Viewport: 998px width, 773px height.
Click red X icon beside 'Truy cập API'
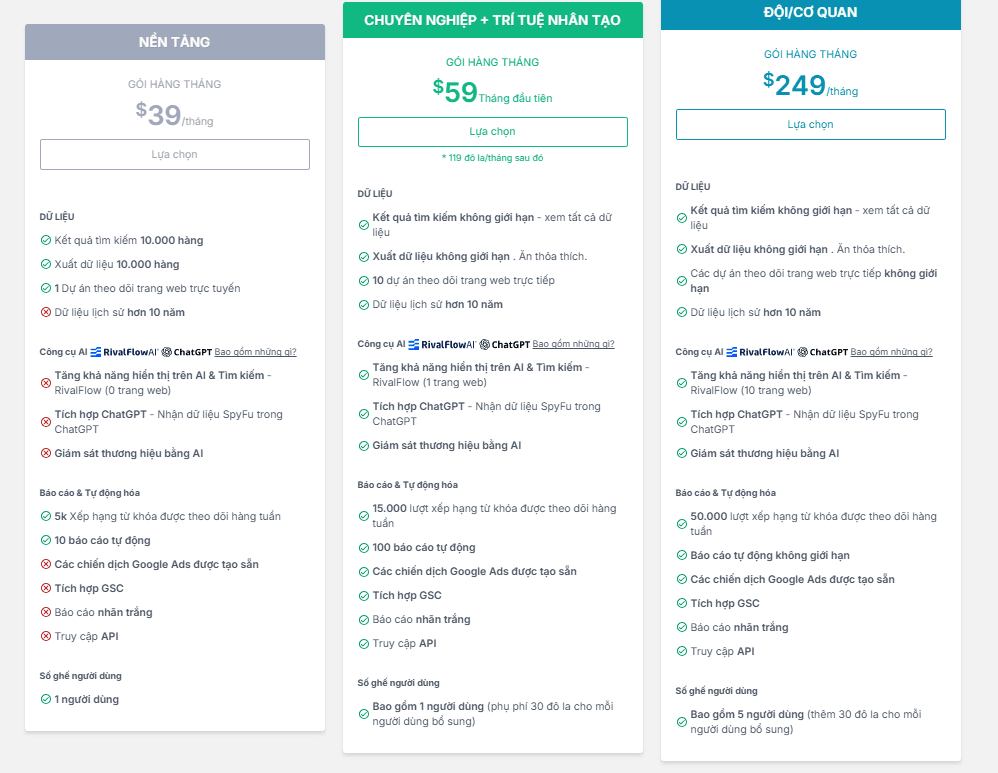tap(46, 637)
